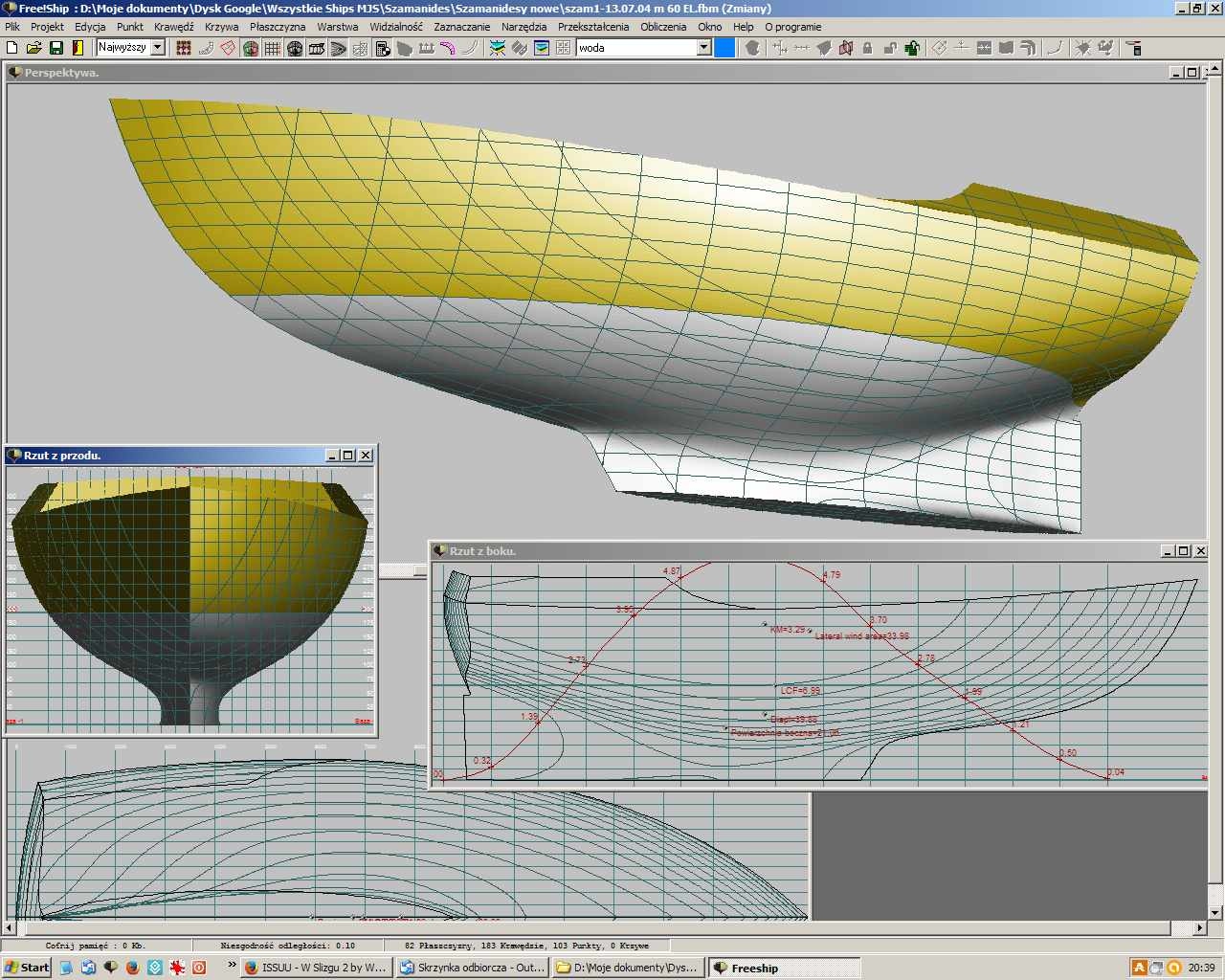
Task: Click the grey closed padlock icon
Action: pos(867,48)
